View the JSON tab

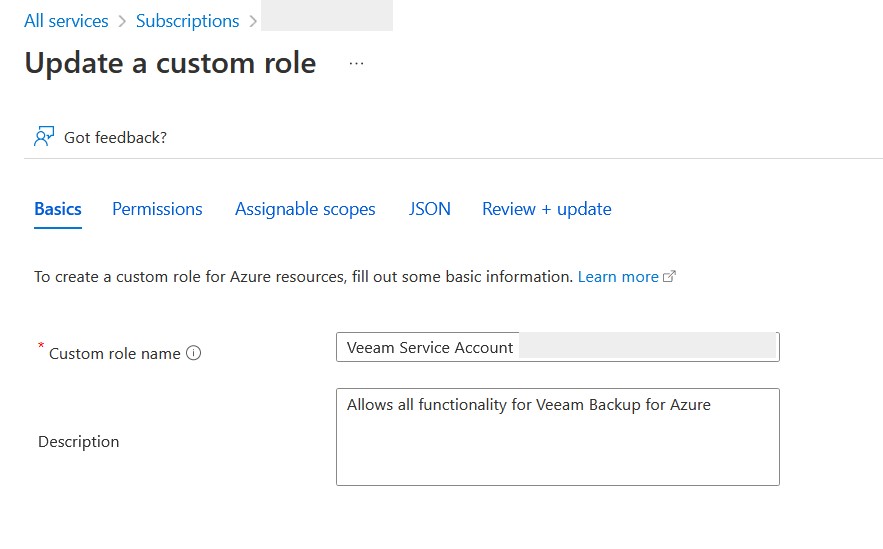(430, 209)
